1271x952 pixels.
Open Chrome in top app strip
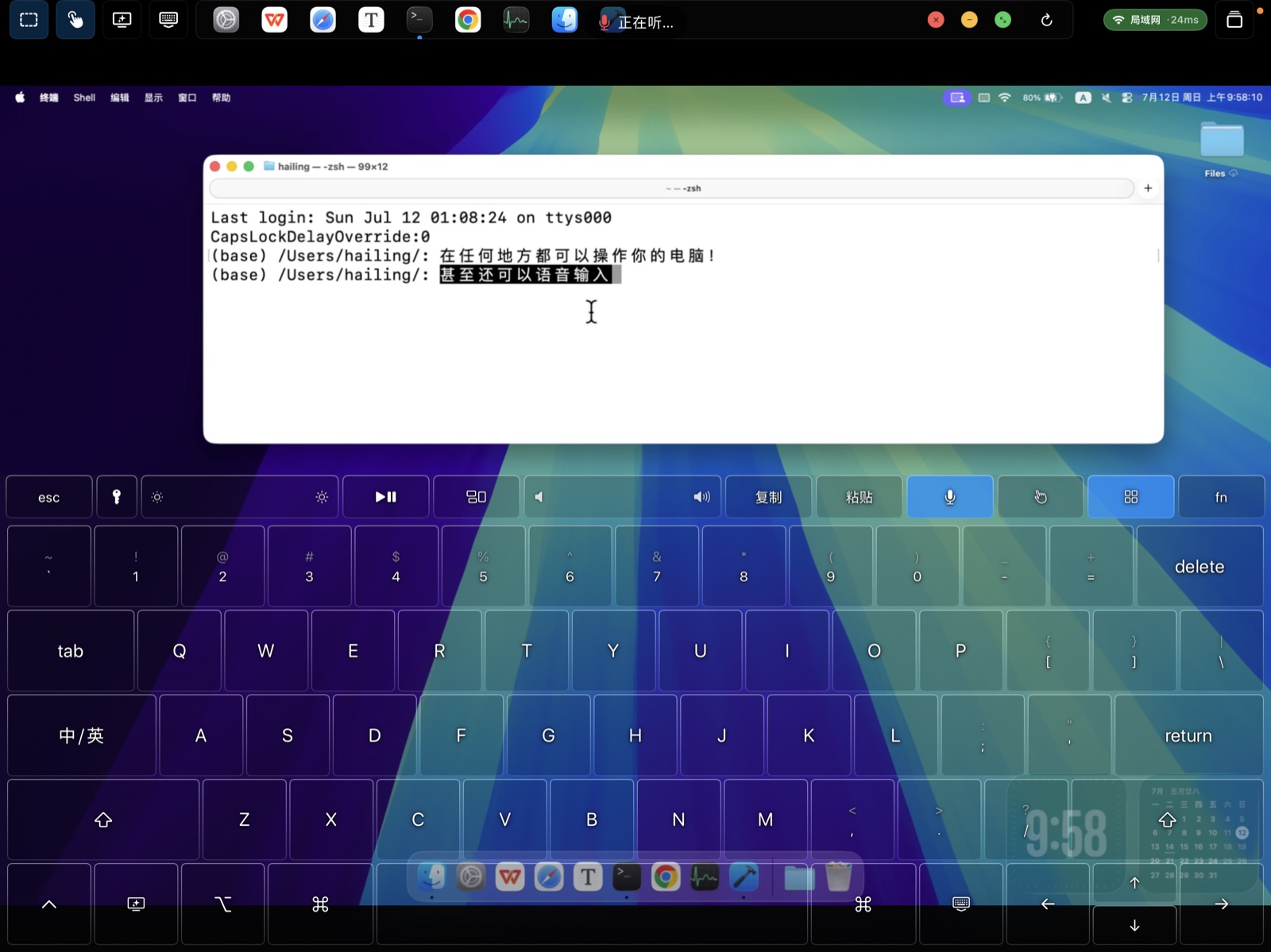tap(468, 20)
